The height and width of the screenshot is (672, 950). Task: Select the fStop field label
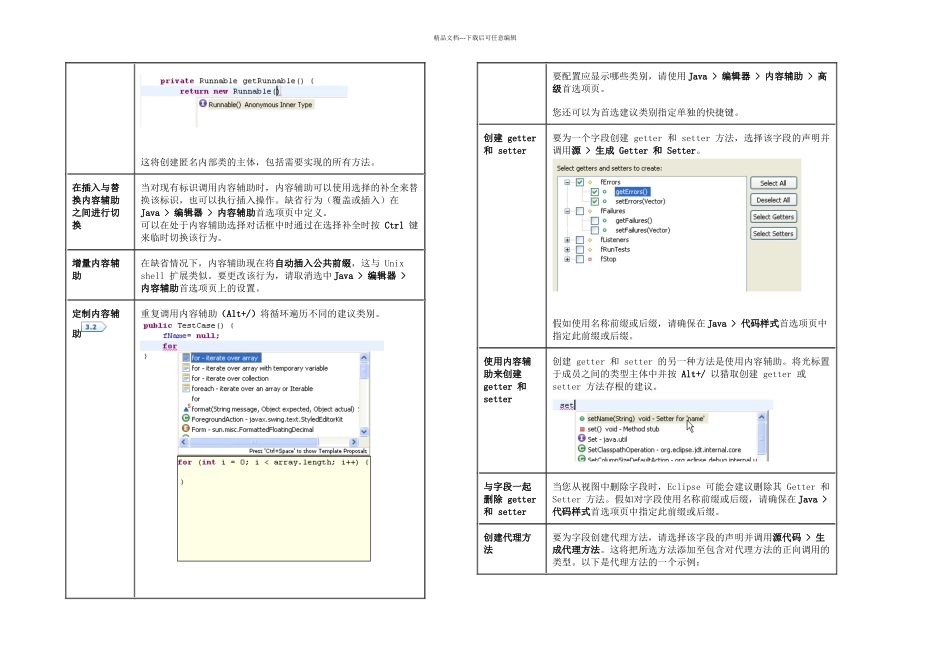(x=608, y=259)
